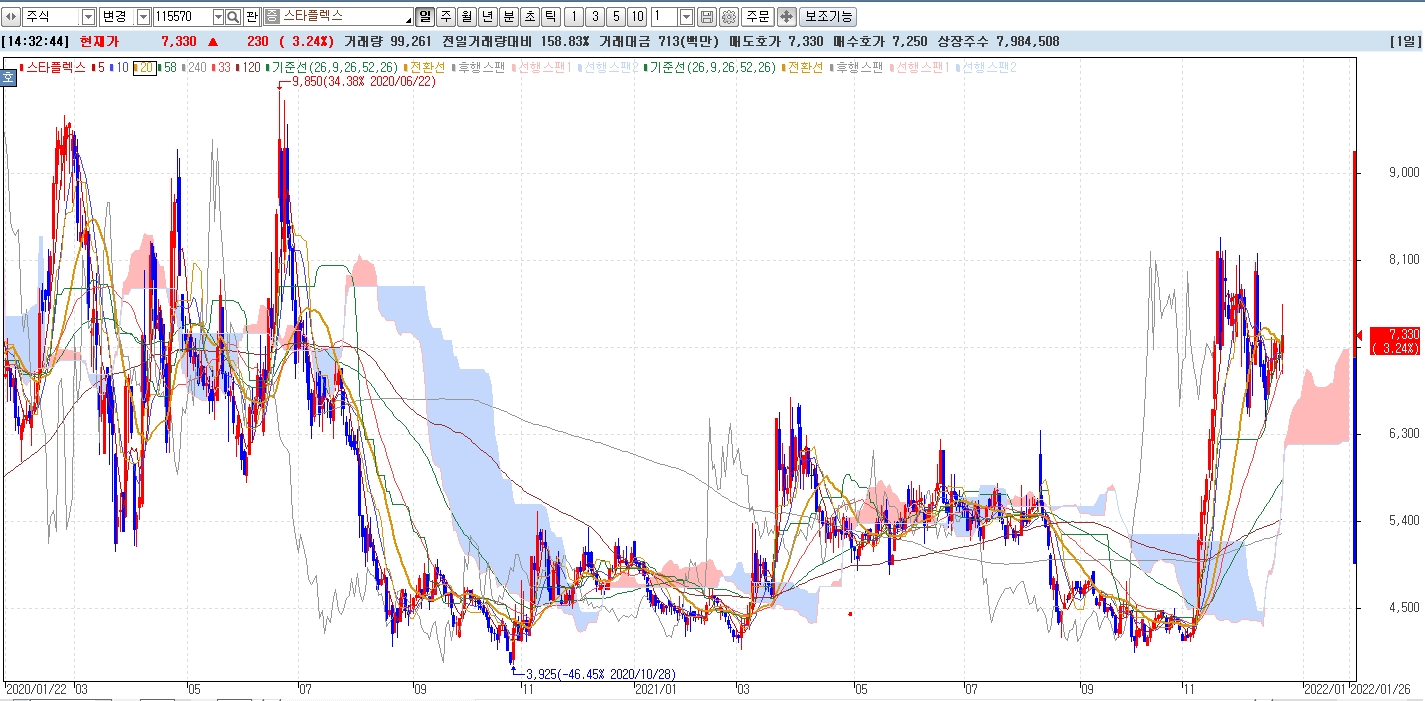The width and height of the screenshot is (1425, 701).
Task: Open the interval value dropdown arrow
Action: 685,17
